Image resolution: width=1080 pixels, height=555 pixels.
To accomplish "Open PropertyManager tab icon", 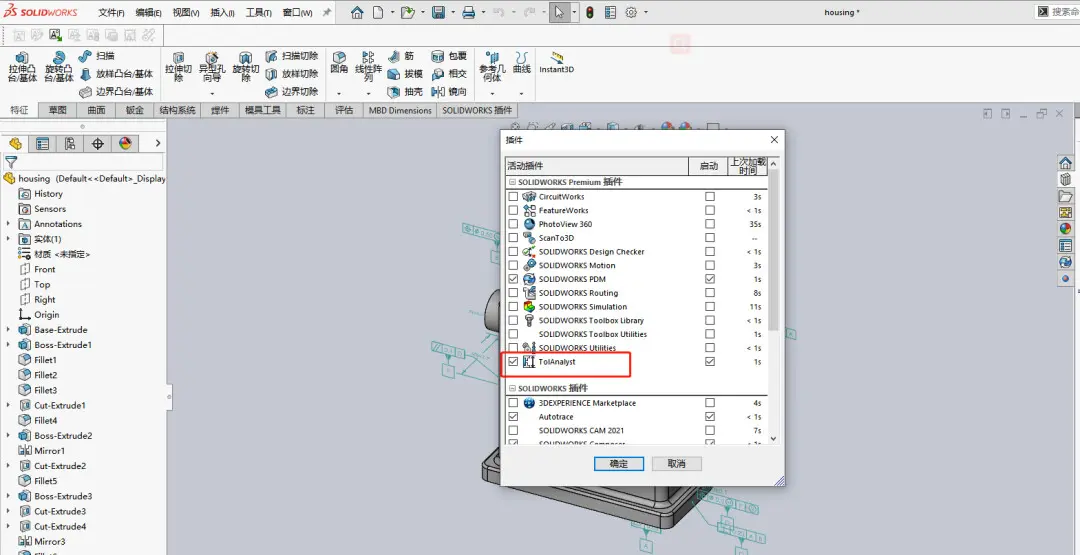I will [x=43, y=143].
